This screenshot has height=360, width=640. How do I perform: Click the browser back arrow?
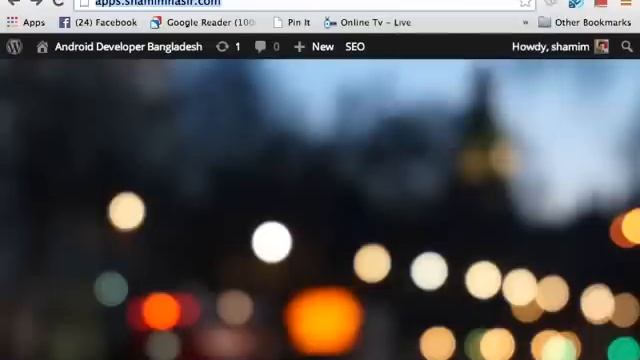click(x=13, y=3)
